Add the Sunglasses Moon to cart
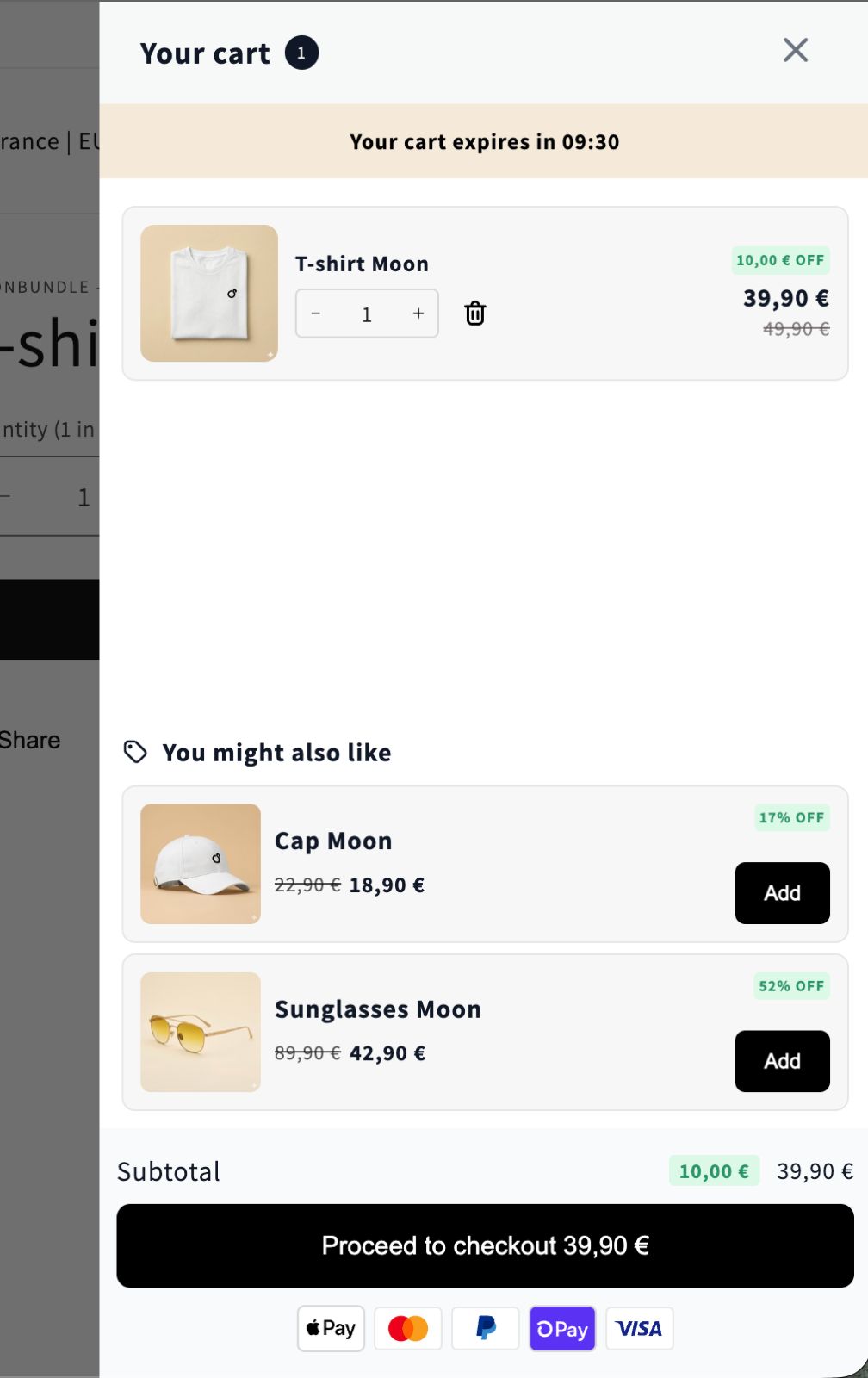Screen dimensions: 868x1378 [x=781, y=1061]
